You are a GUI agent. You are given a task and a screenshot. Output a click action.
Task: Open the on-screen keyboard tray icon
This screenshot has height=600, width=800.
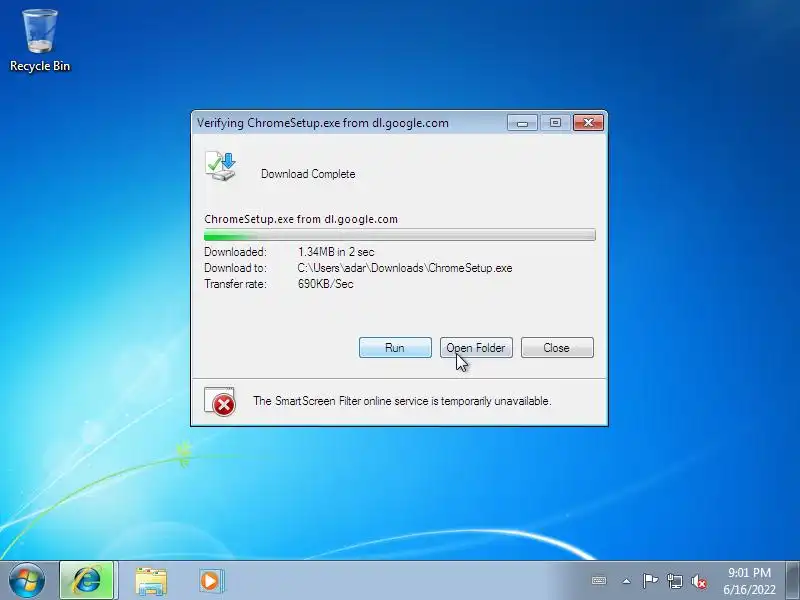599,581
